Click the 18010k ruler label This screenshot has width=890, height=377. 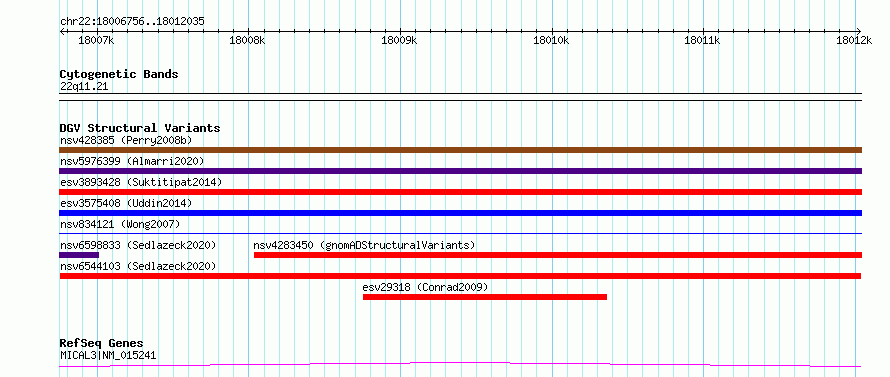552,40
